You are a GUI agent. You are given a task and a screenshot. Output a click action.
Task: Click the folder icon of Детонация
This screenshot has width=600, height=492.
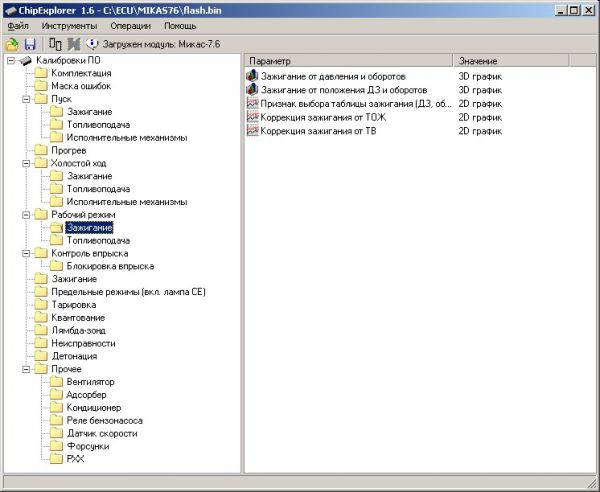coord(41,356)
